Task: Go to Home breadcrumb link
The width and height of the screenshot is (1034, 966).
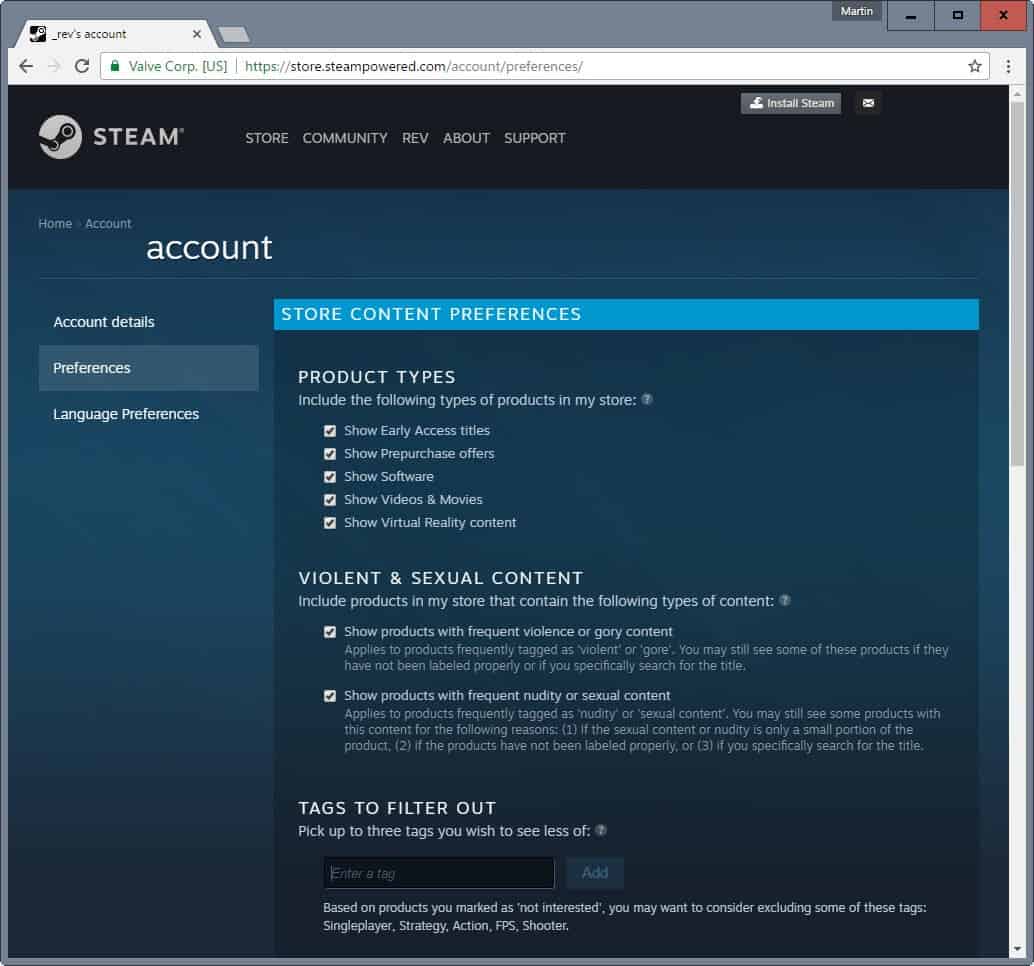Action: [55, 224]
